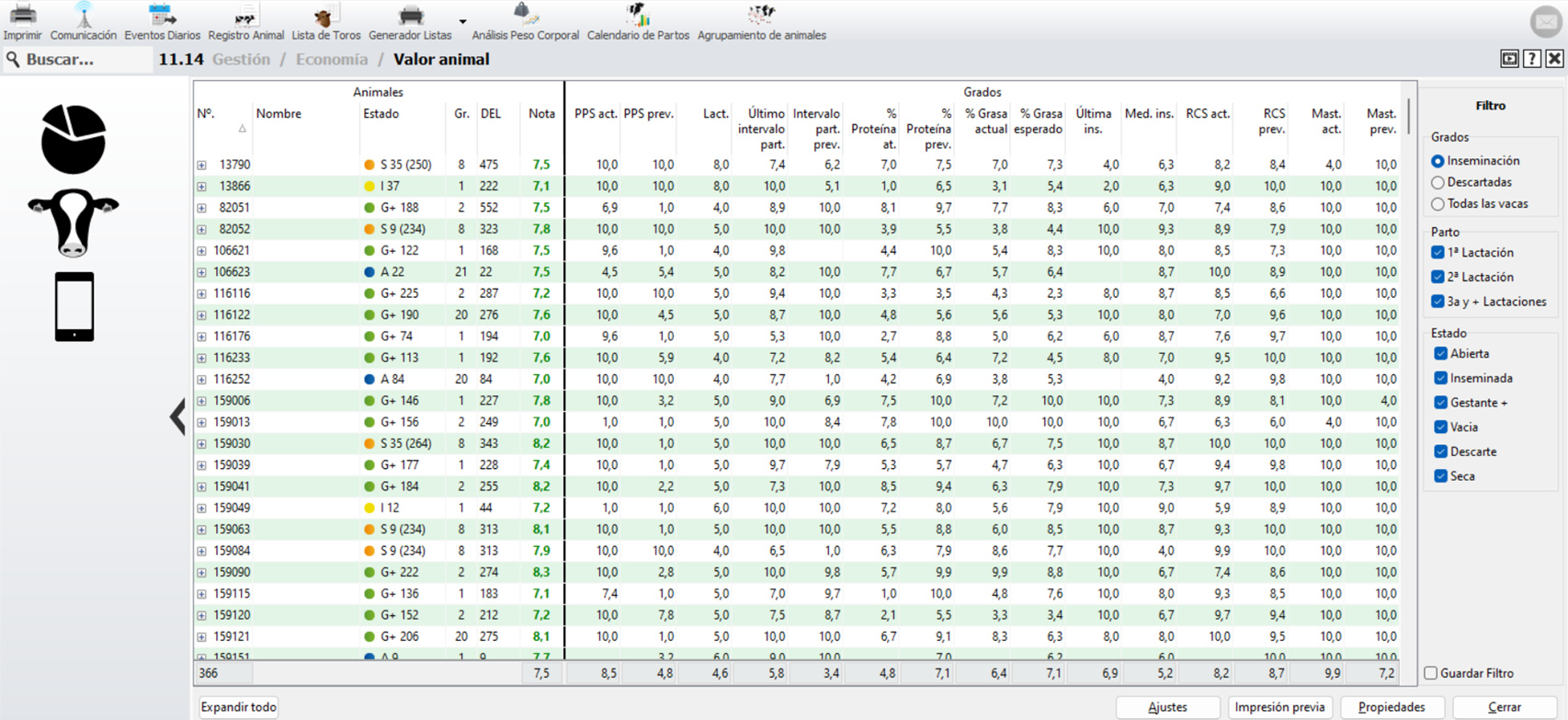Expand row of animal 116122
Viewport: 1568px width, 720px height.
[x=201, y=315]
